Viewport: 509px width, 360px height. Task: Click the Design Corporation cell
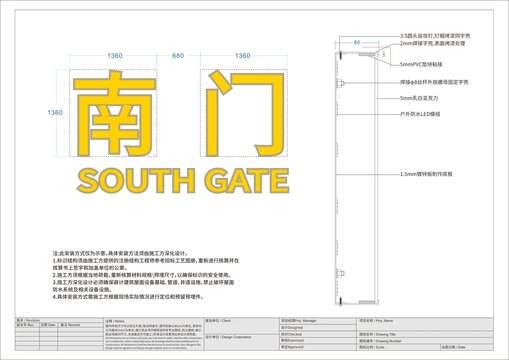pos(242,342)
